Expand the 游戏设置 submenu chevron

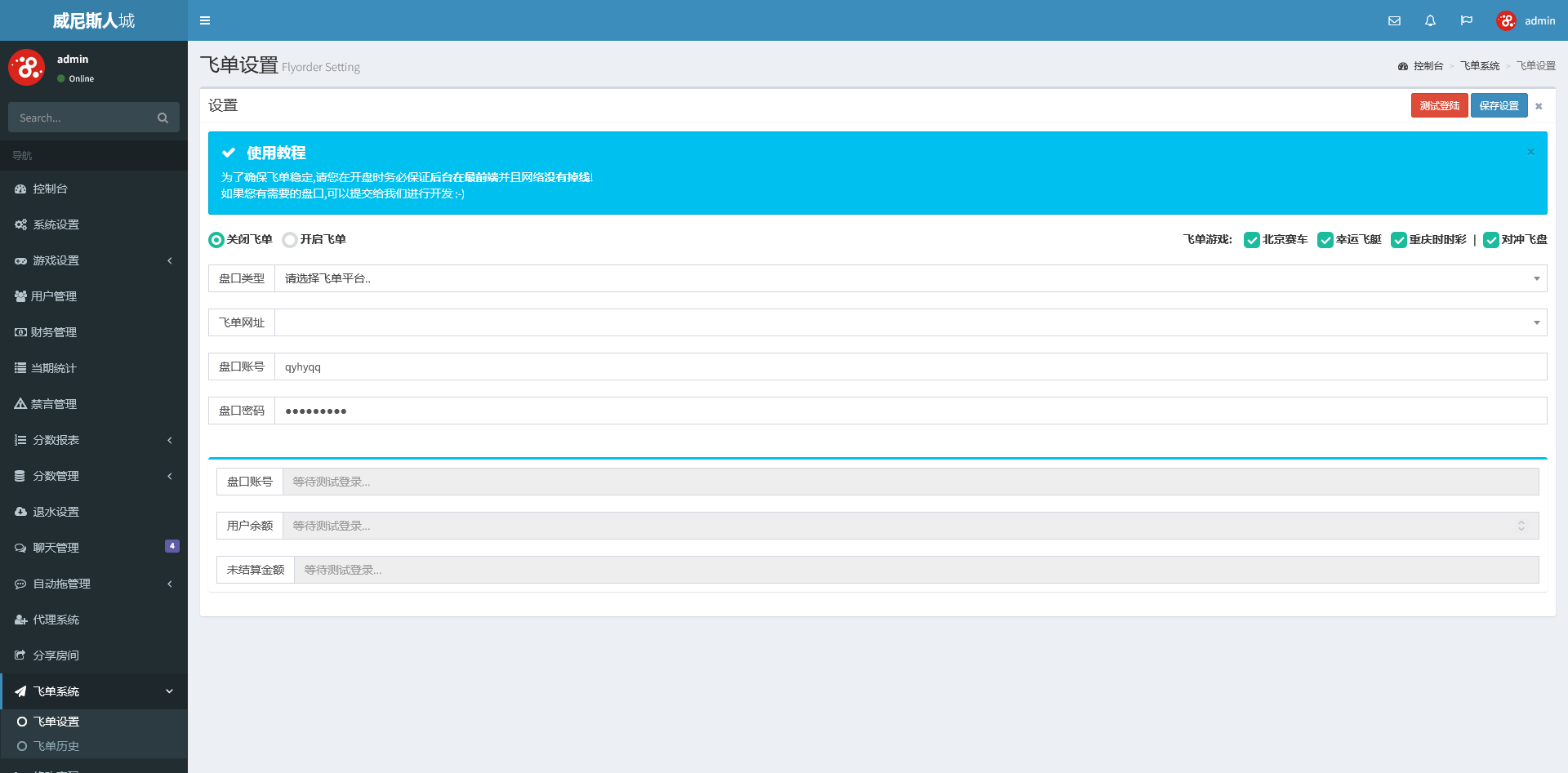(170, 260)
